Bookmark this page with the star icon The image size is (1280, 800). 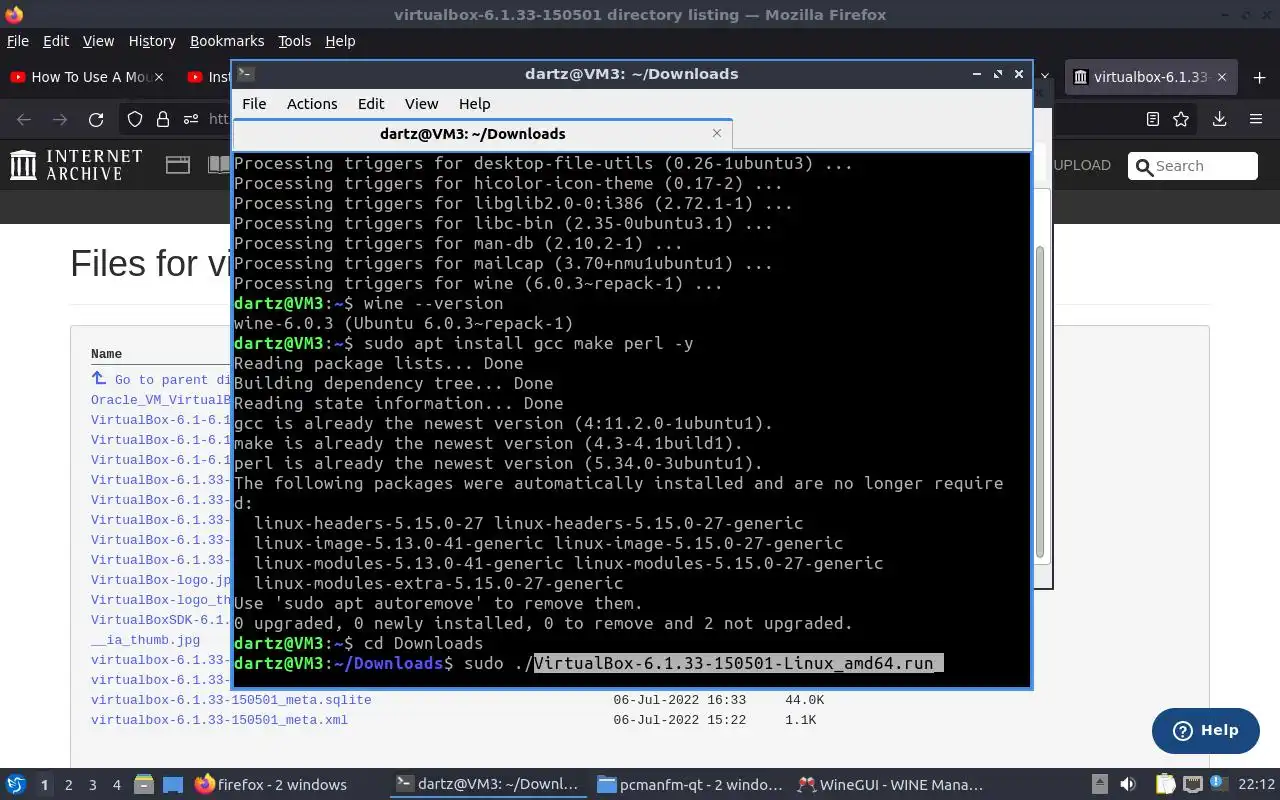pyautogui.click(x=1181, y=119)
